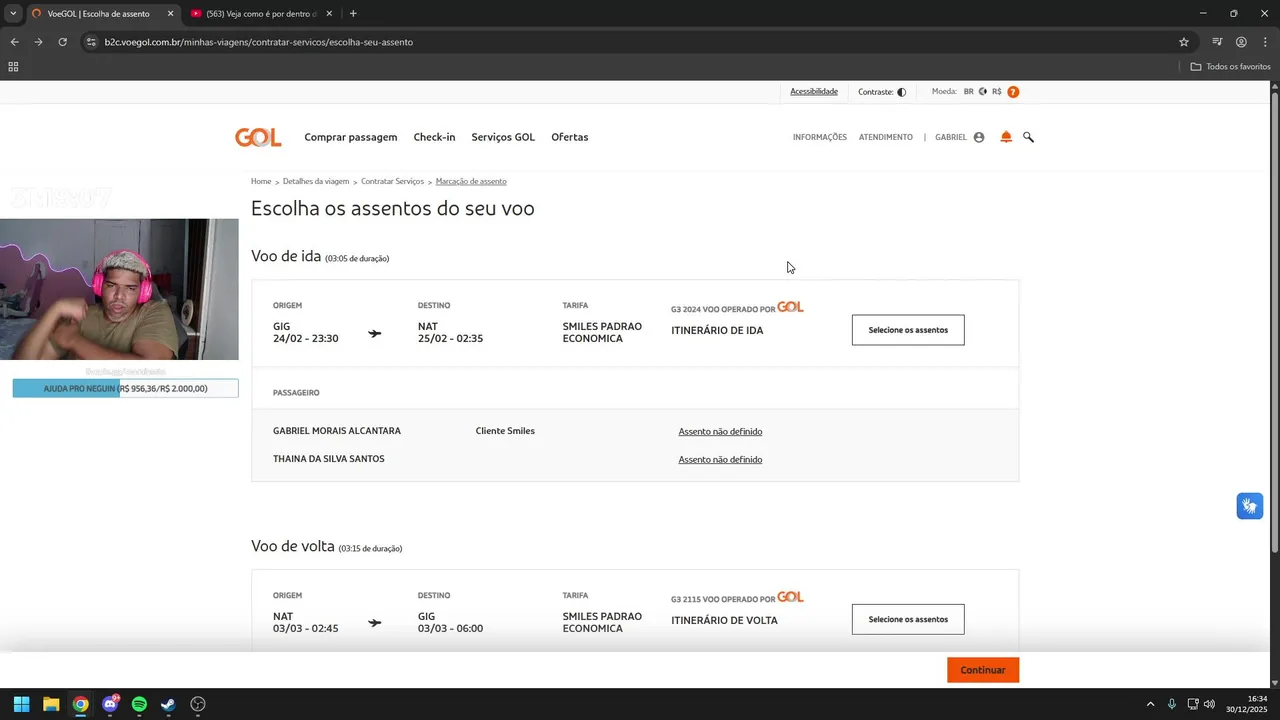Click the streamer webcam overlay
This screenshot has height=720, width=1280.
pos(119,289)
